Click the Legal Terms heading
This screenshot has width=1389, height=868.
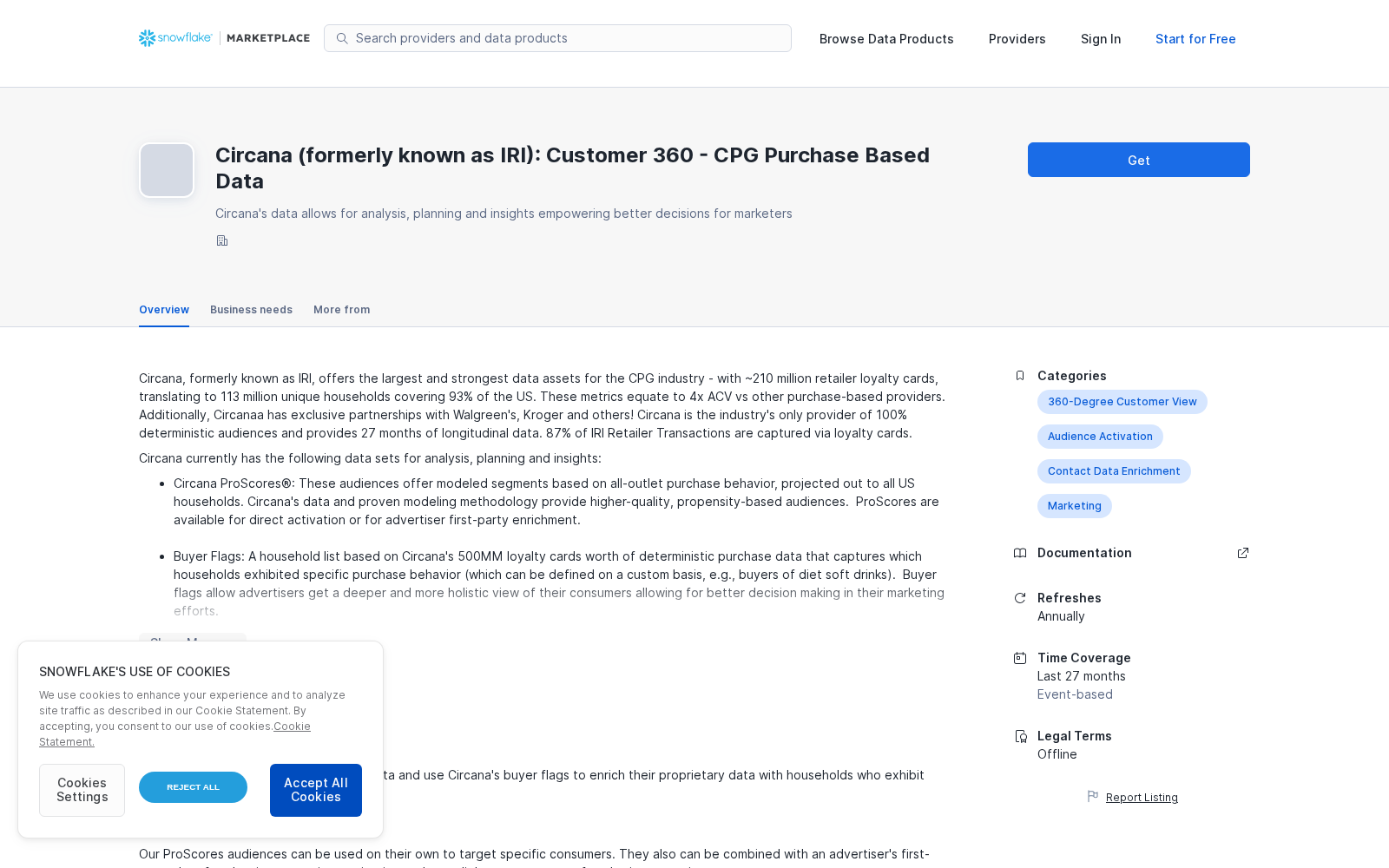tap(1075, 736)
